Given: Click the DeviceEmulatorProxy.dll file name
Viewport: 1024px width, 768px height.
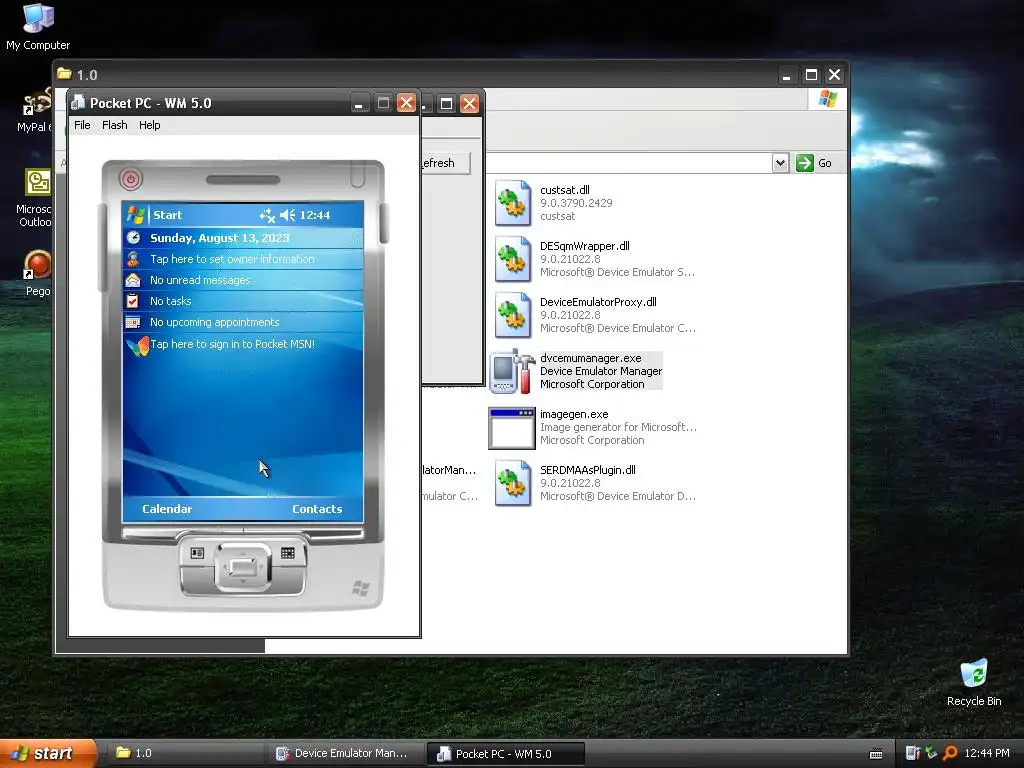Looking at the screenshot, I should click(598, 302).
